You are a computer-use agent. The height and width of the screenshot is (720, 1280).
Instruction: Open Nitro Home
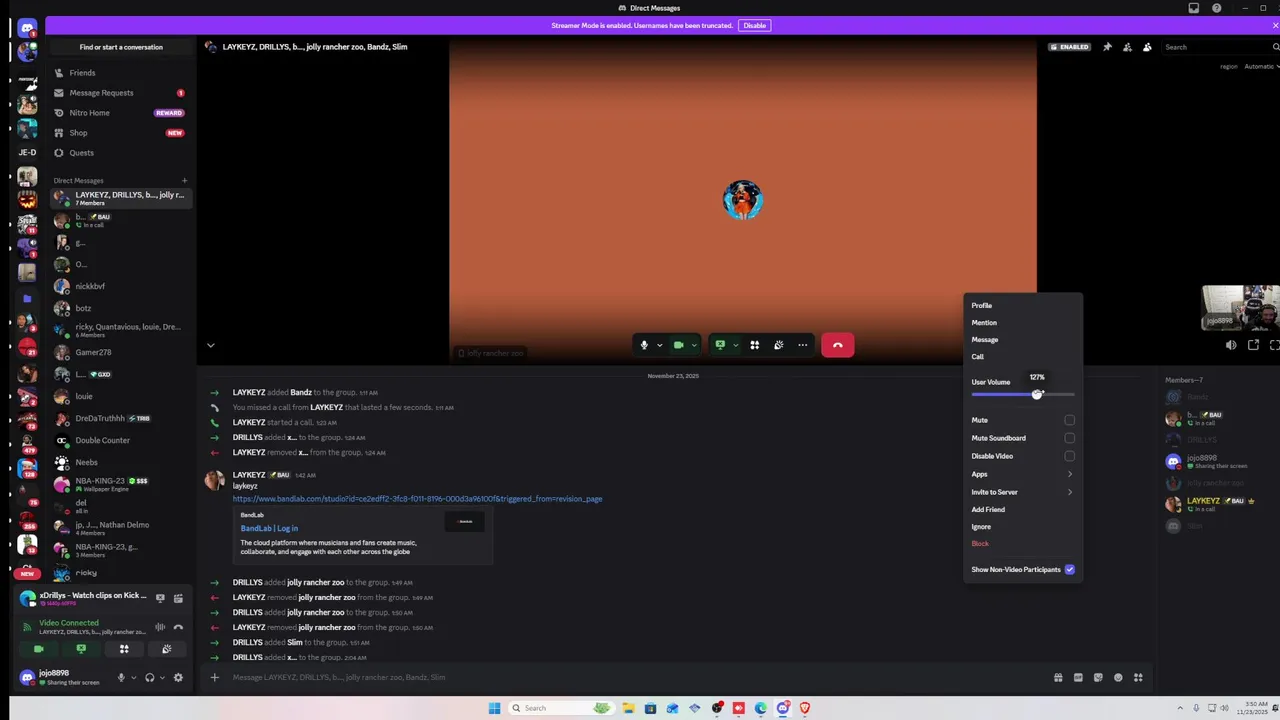point(120,113)
